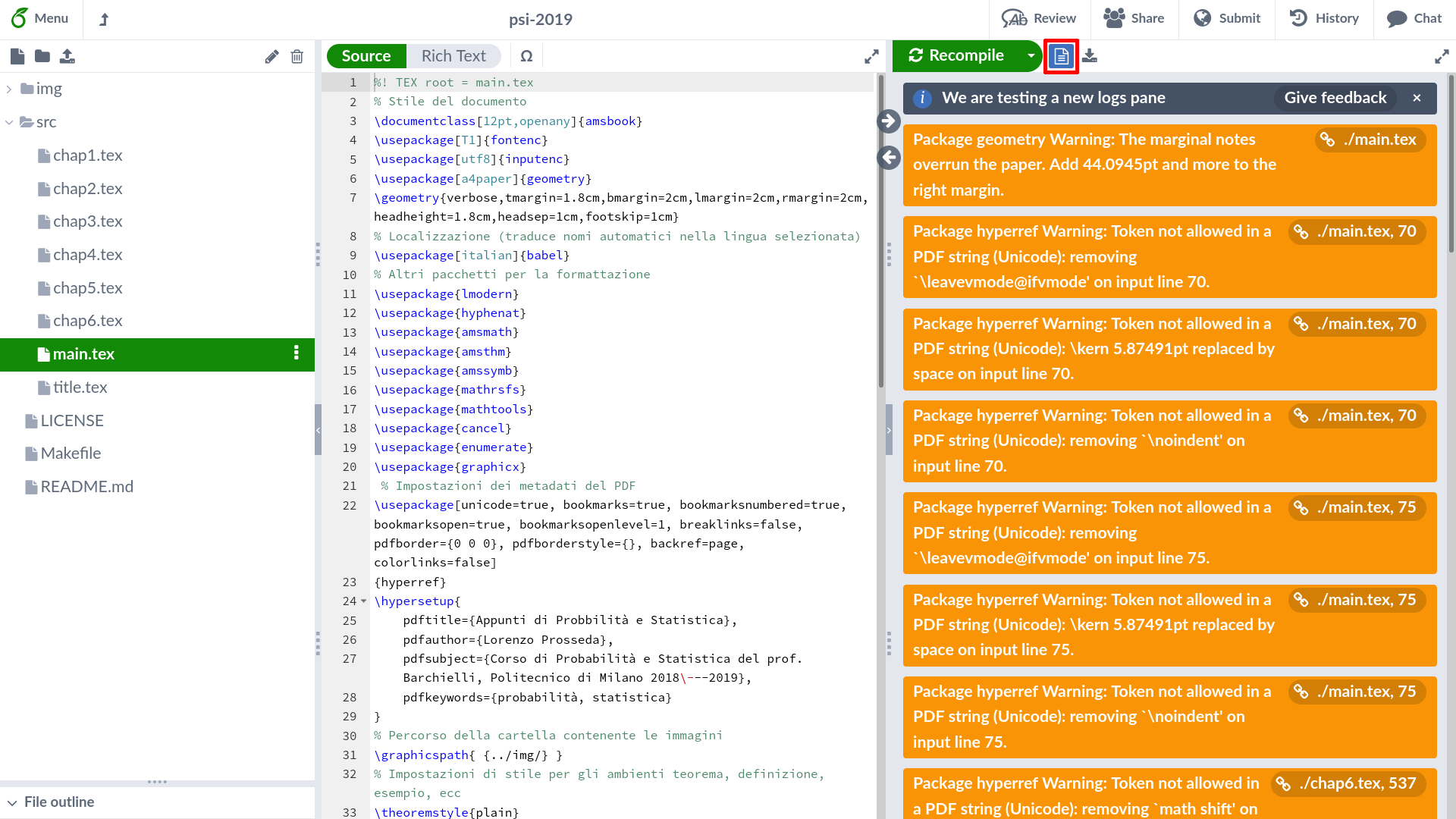Collapse the src folder

pos(10,121)
